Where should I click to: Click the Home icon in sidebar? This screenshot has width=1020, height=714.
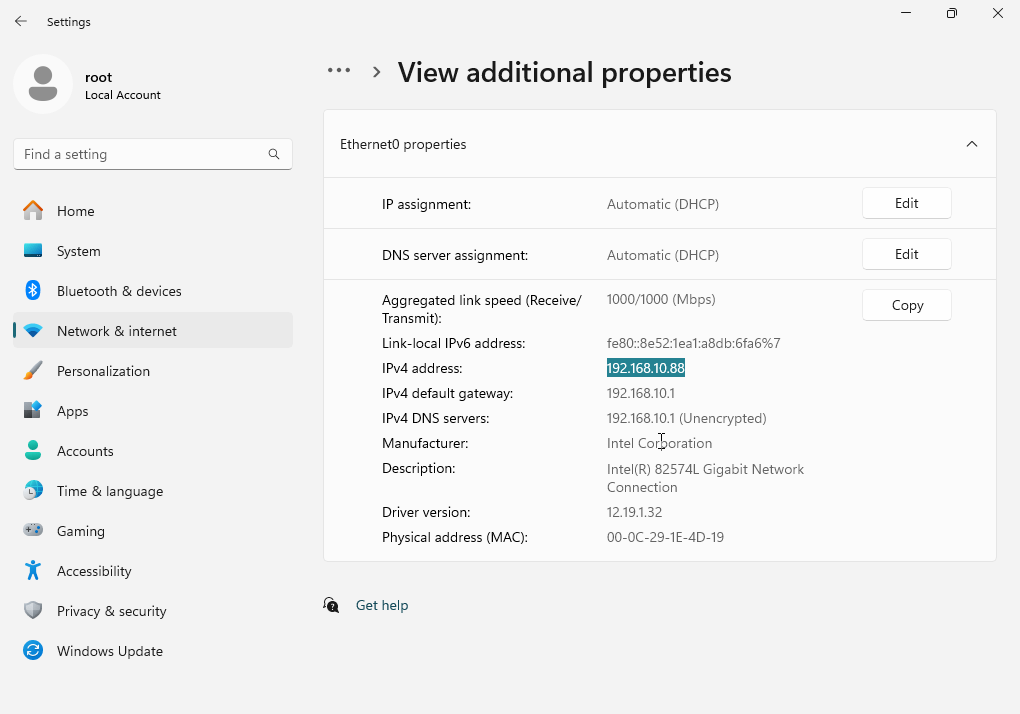point(33,211)
